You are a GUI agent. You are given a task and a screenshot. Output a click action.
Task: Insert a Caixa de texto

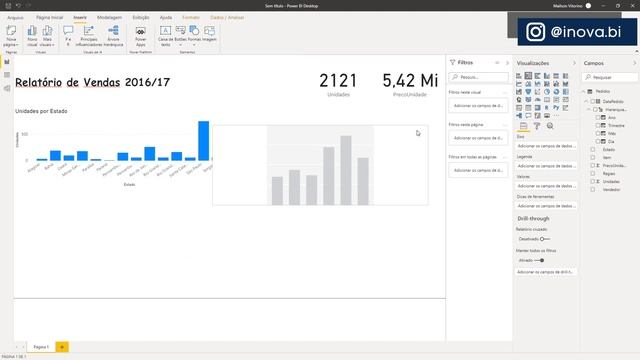pyautogui.click(x=165, y=36)
